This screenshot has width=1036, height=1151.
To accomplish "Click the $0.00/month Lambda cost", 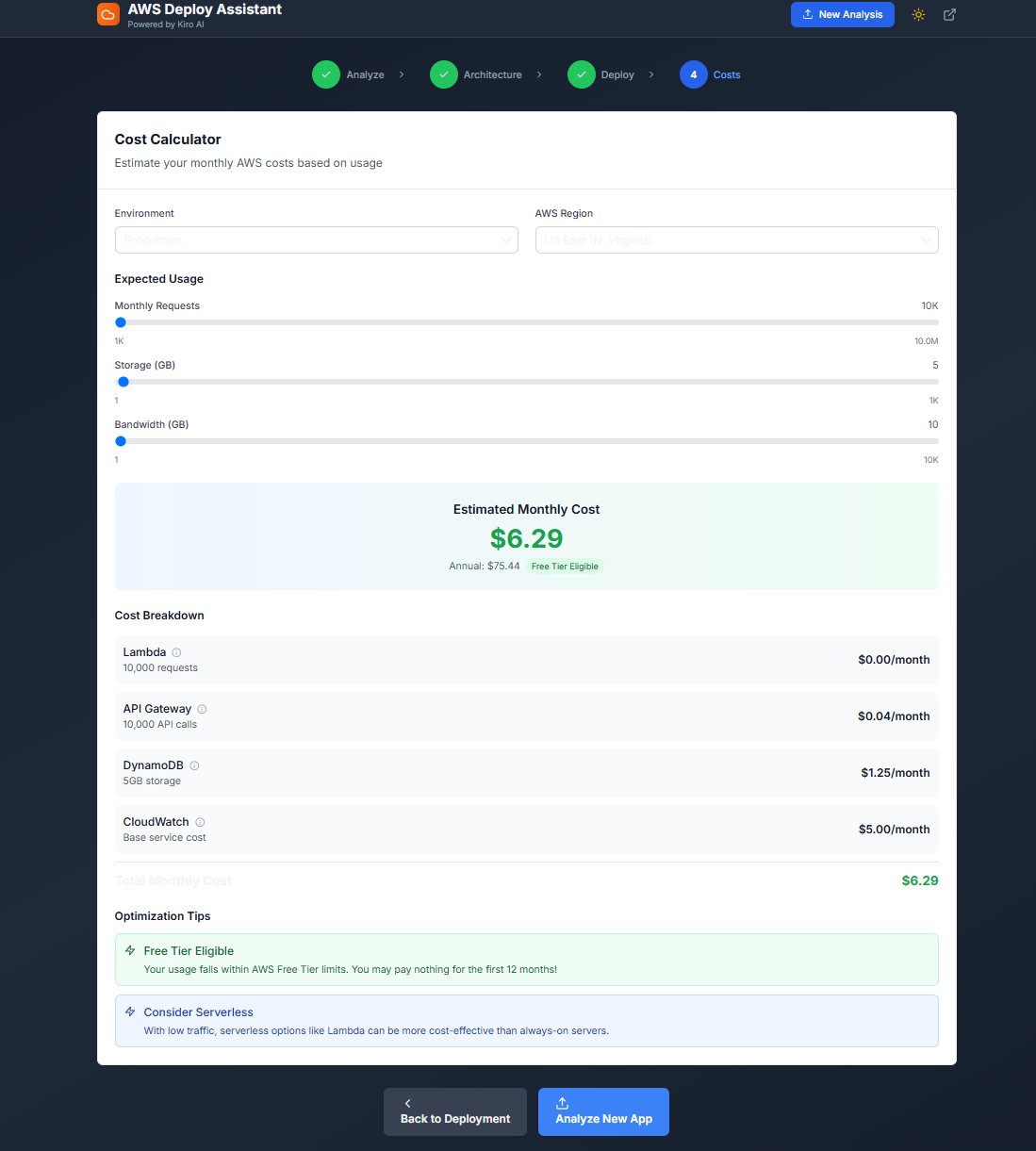I will 894,660.
